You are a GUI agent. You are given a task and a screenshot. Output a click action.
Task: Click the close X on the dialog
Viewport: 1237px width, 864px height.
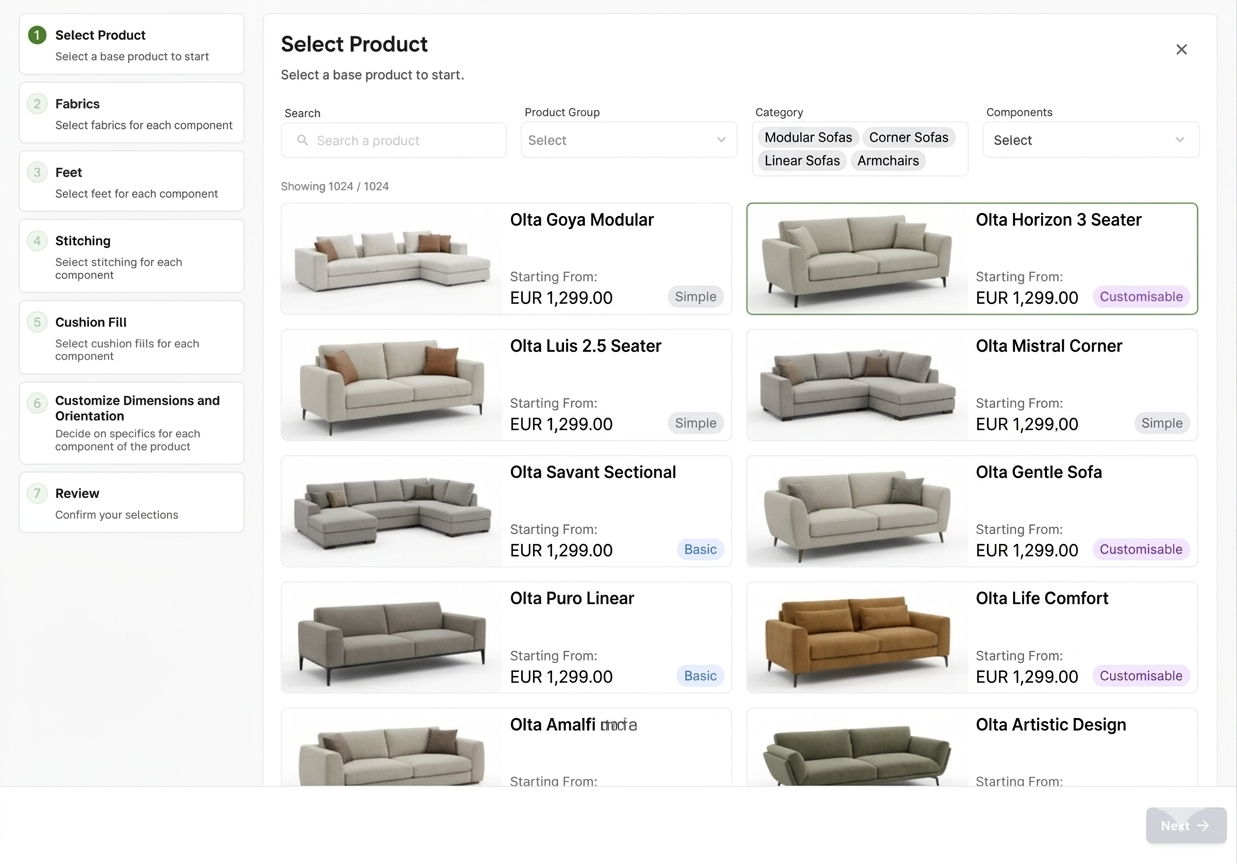click(1181, 49)
